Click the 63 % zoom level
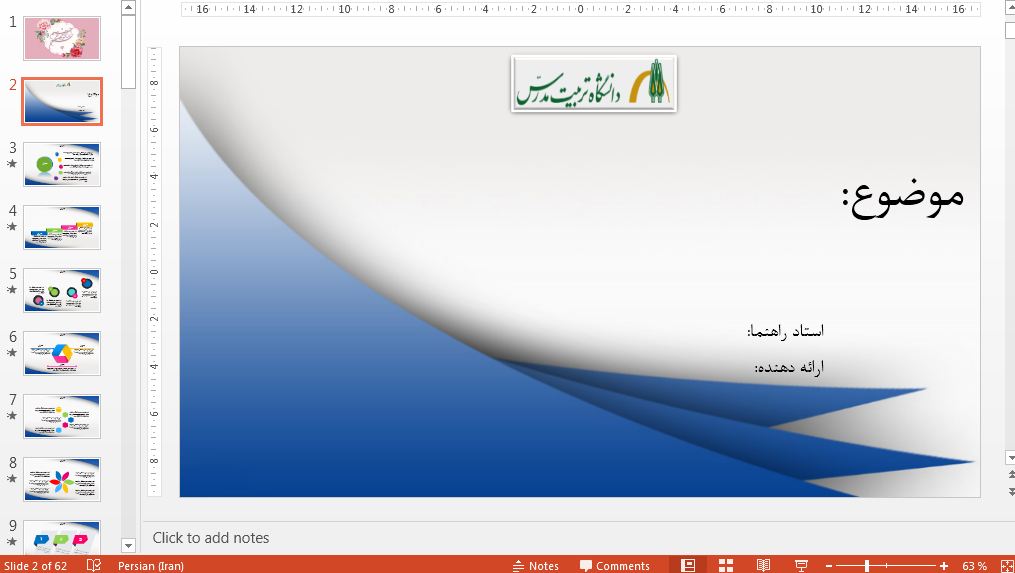 point(974,566)
